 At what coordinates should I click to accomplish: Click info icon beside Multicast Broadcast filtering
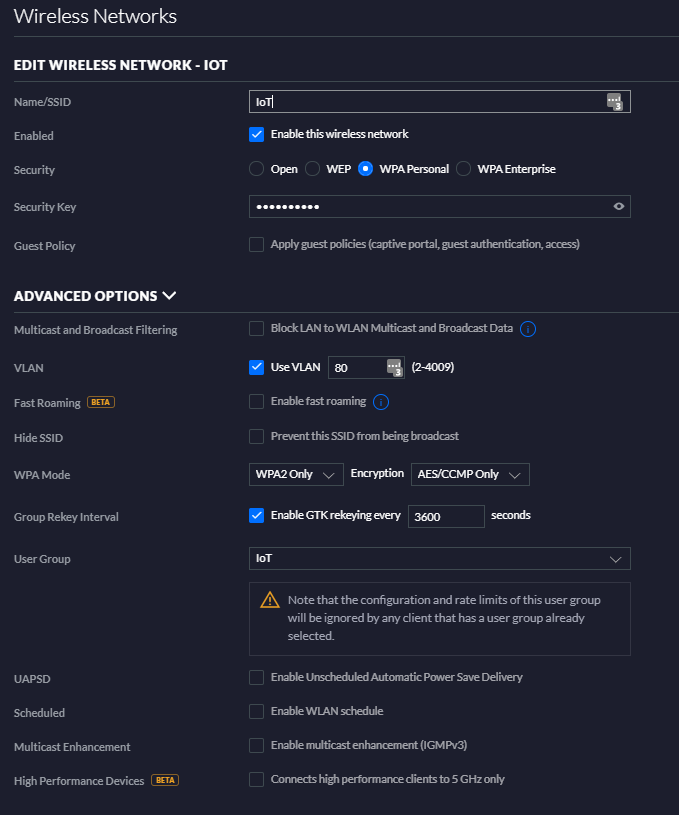528,329
